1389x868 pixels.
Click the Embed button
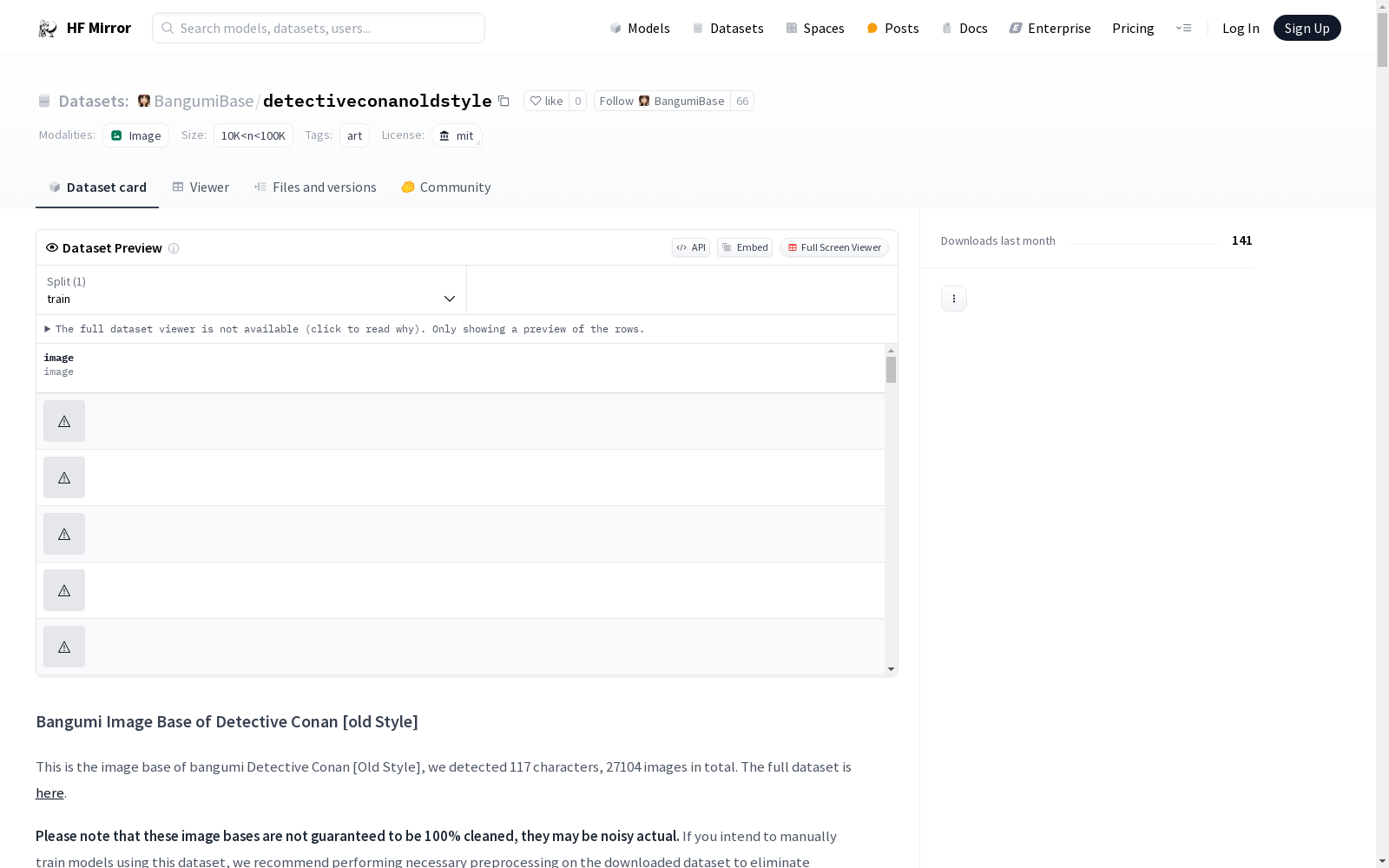[x=745, y=247]
